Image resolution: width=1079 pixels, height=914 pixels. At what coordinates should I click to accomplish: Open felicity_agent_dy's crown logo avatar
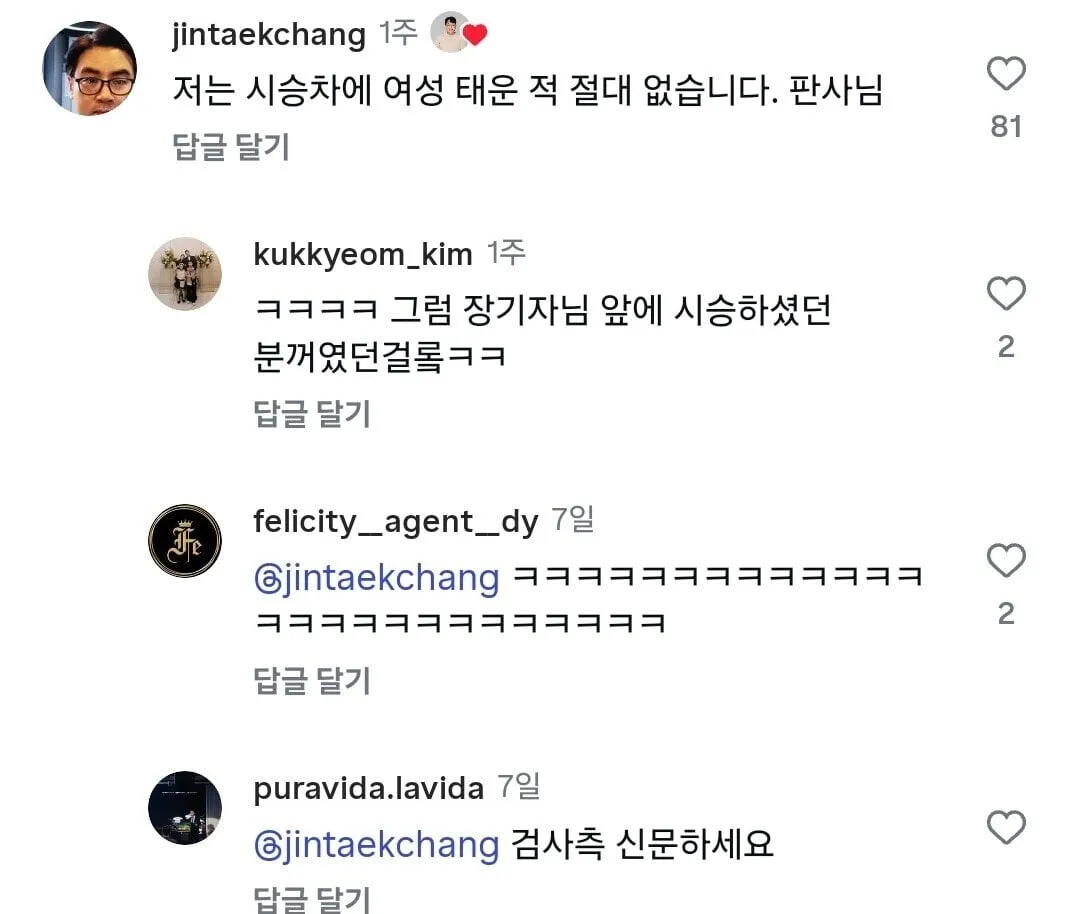185,540
